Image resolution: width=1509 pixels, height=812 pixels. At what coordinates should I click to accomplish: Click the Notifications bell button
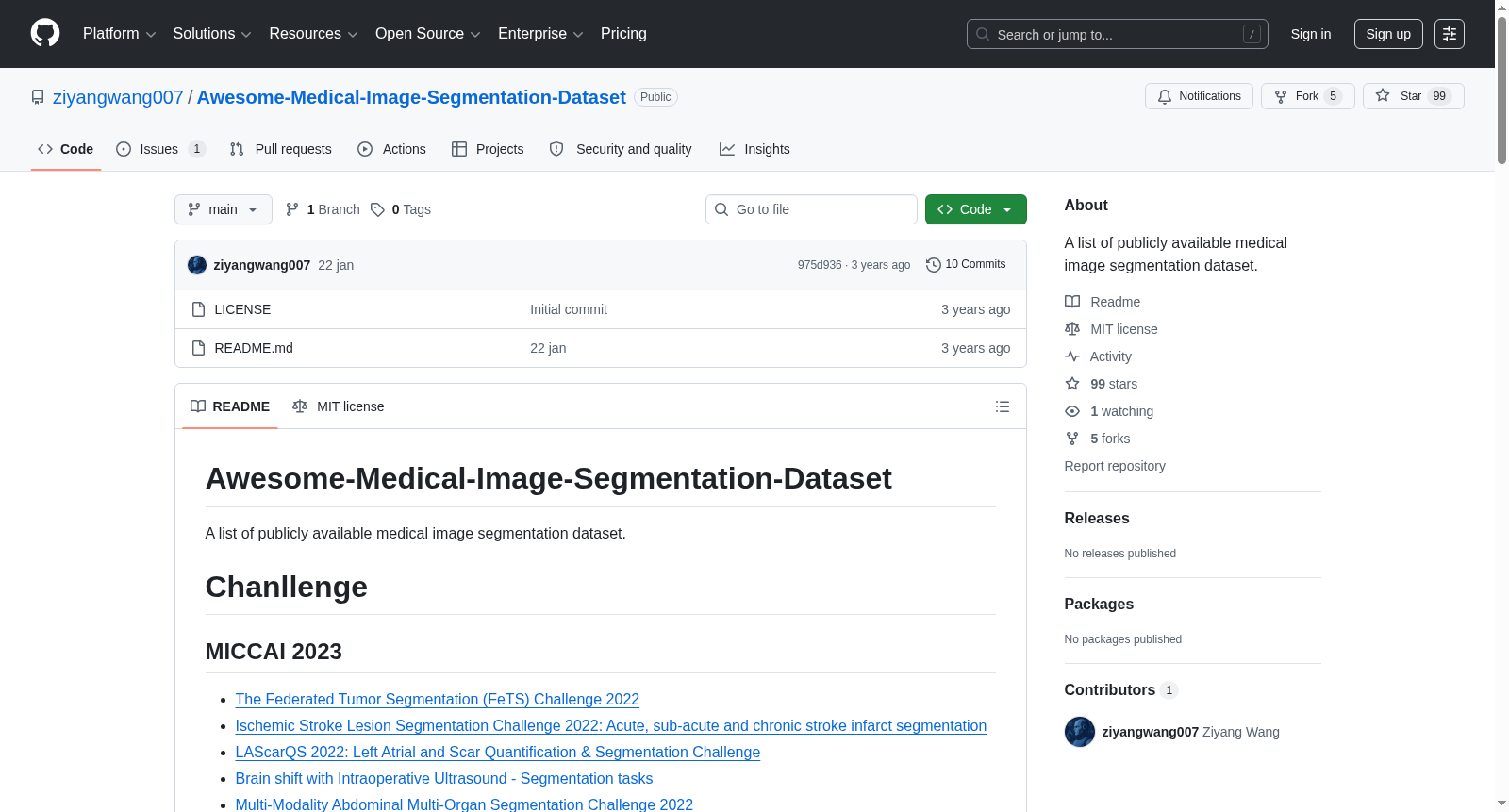pos(1199,96)
